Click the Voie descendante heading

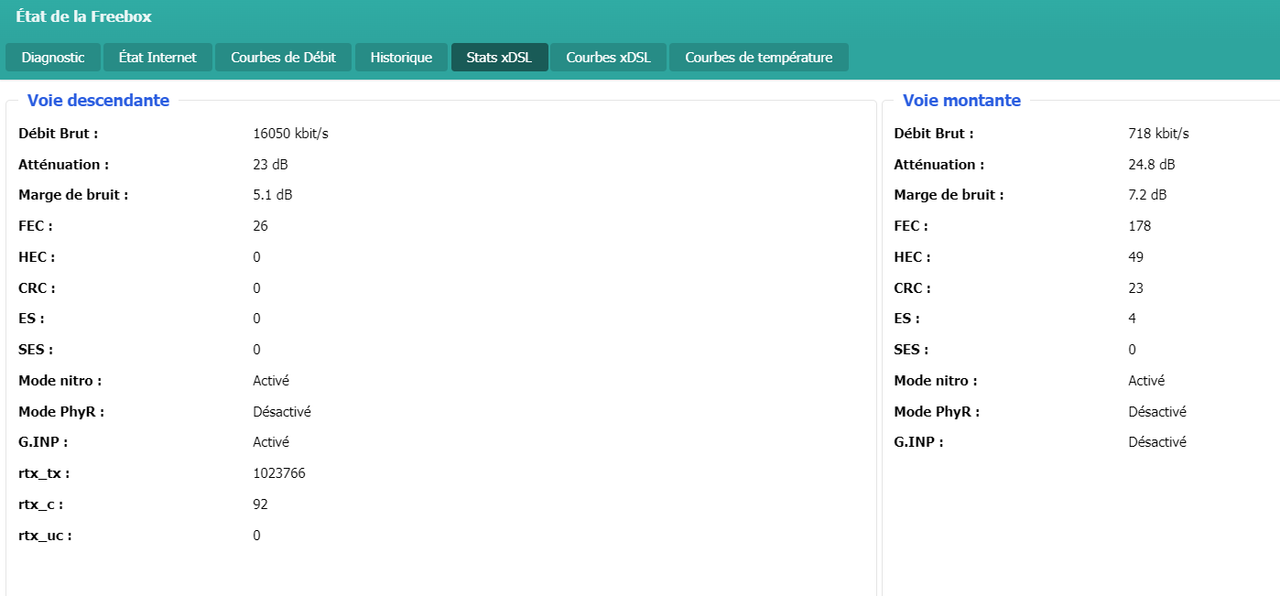(x=98, y=100)
